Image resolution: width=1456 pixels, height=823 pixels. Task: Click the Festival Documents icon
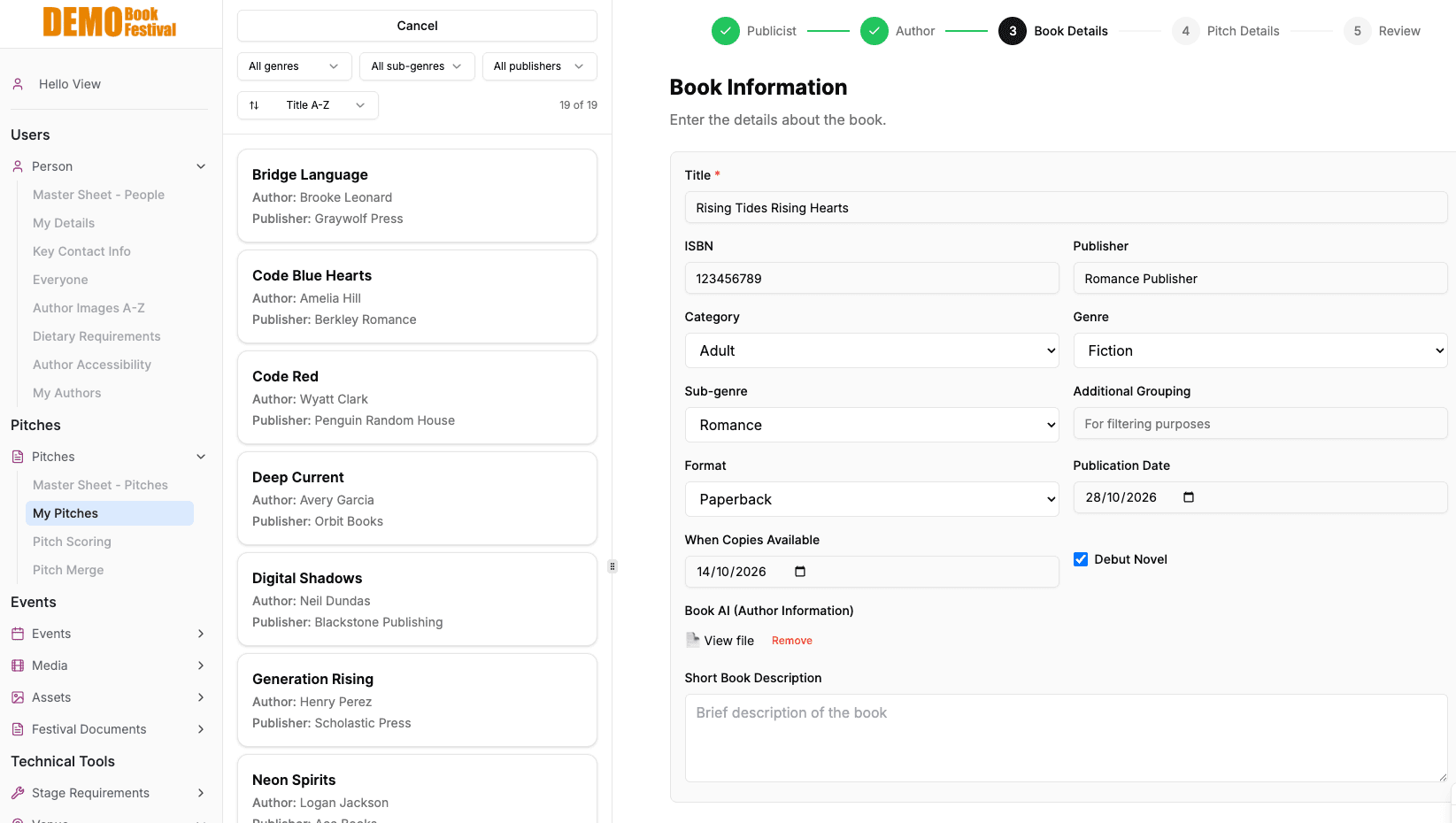16,729
